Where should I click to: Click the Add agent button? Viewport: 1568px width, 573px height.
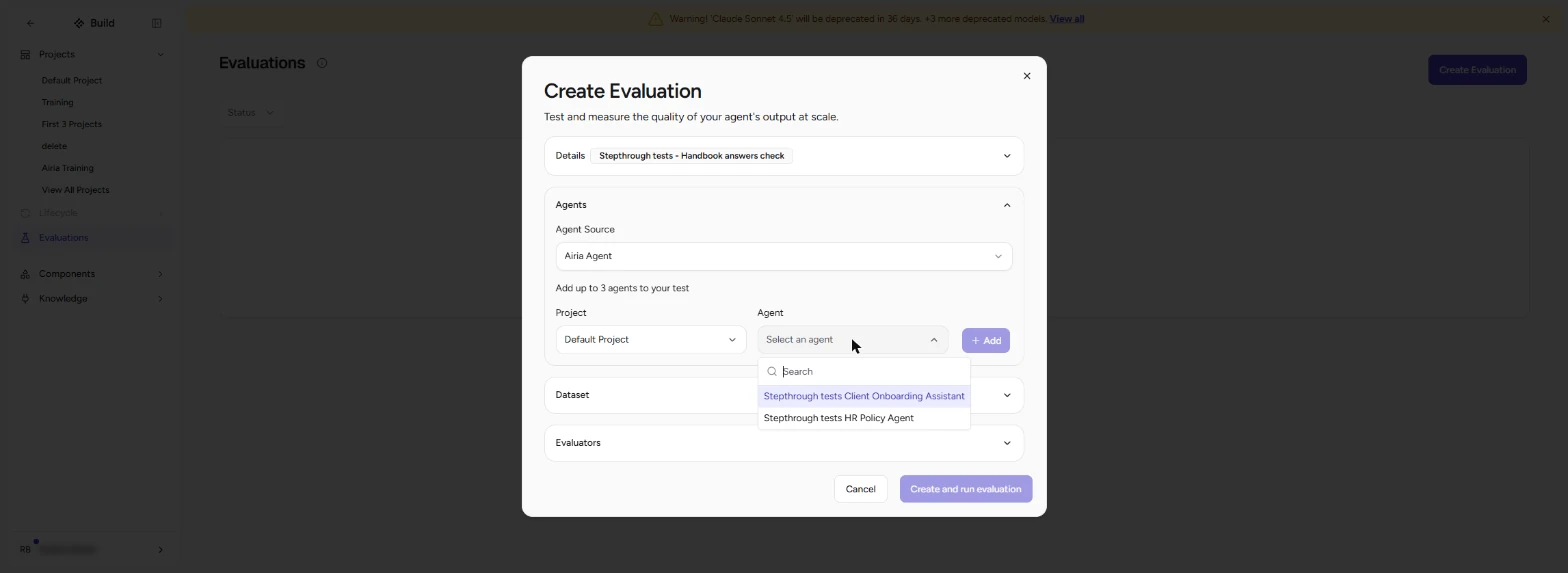pos(986,340)
